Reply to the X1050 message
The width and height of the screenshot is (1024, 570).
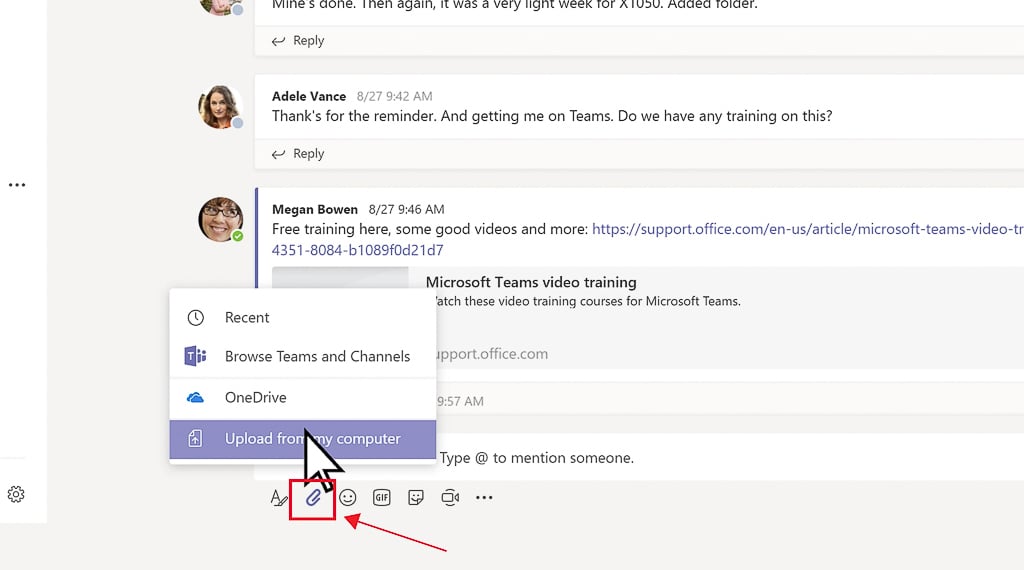click(x=298, y=40)
